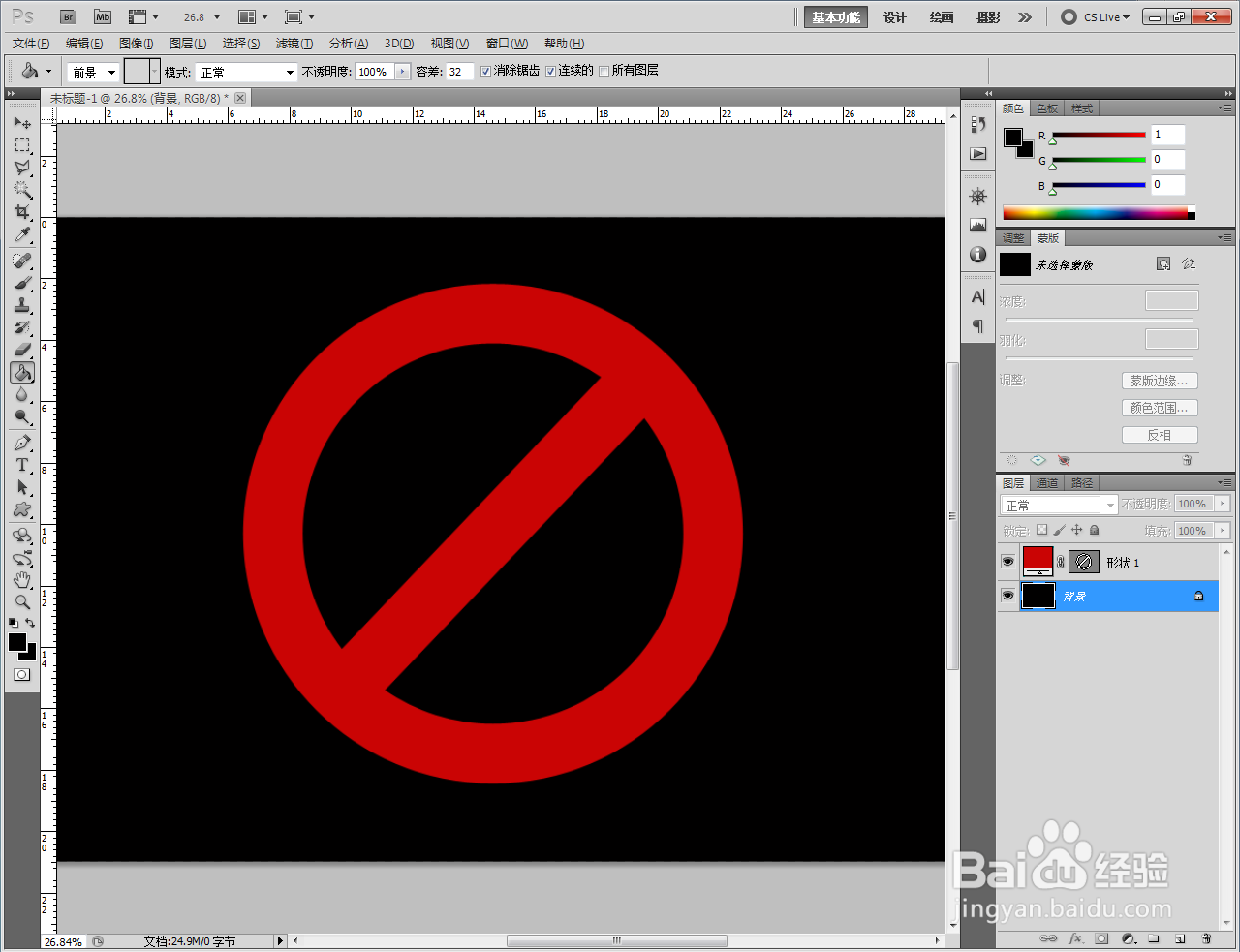Select the Brush tool
This screenshot has width=1240, height=952.
pyautogui.click(x=22, y=284)
